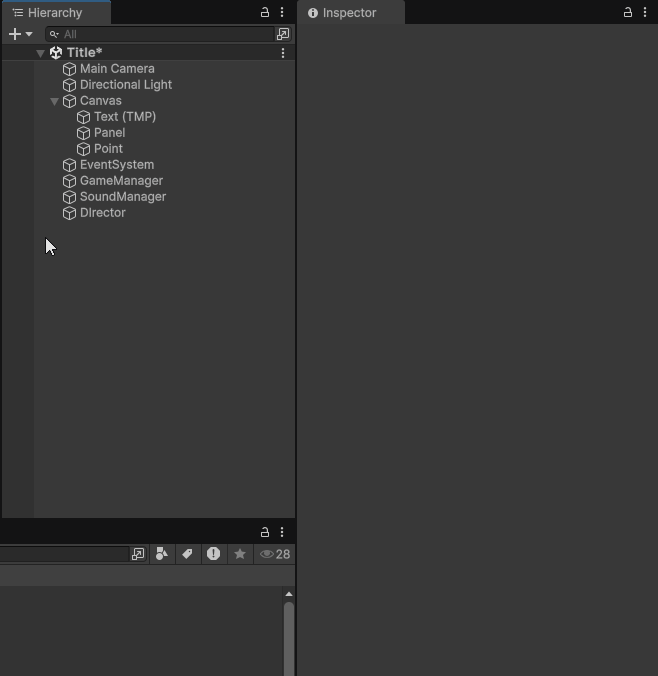Click the Search by Import Log Type icon

click(x=213, y=554)
